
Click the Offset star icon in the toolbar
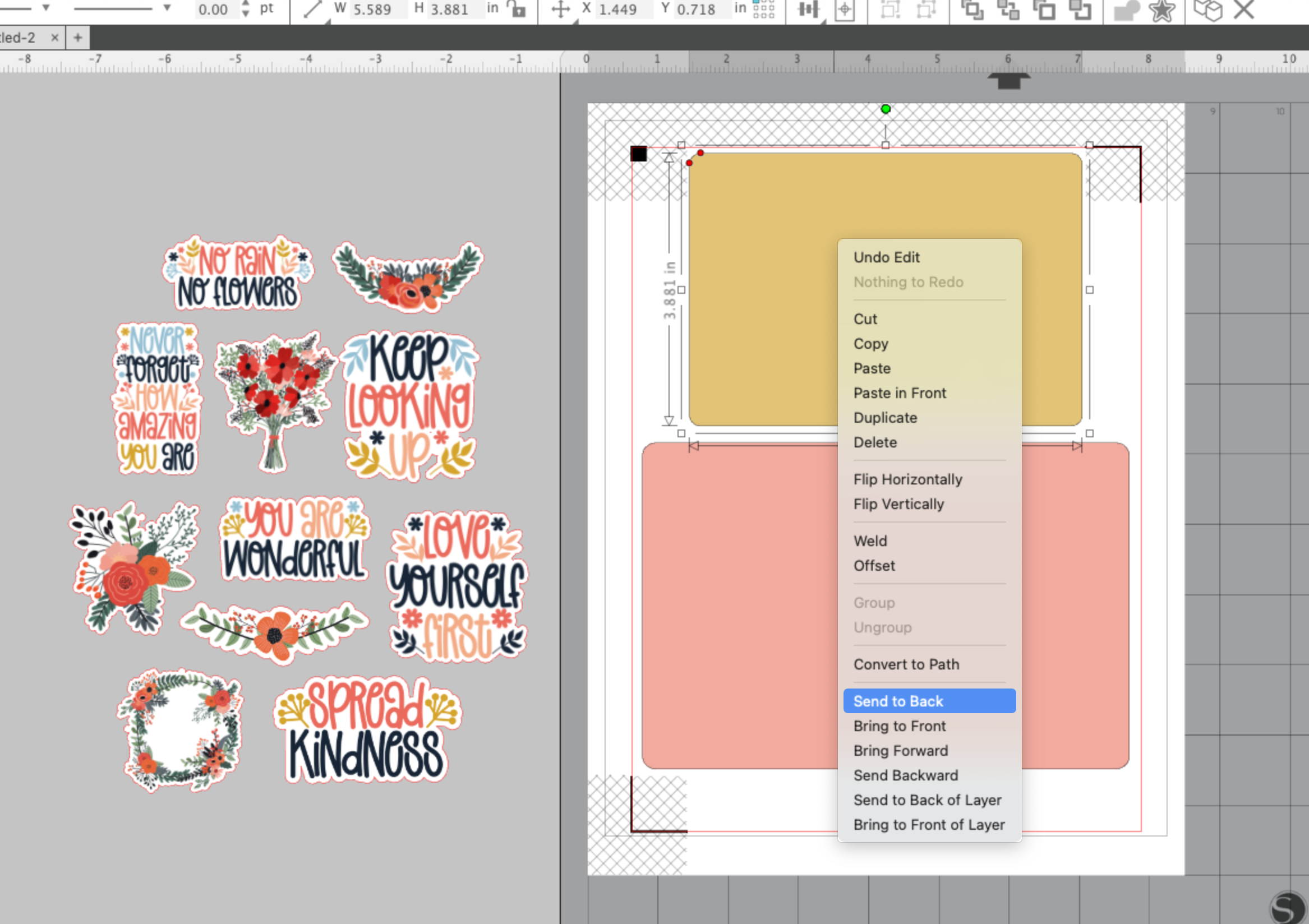(1162, 10)
